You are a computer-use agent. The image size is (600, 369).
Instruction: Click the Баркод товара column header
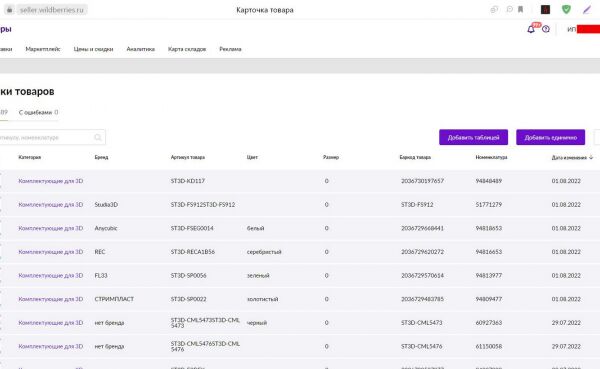[415, 157]
